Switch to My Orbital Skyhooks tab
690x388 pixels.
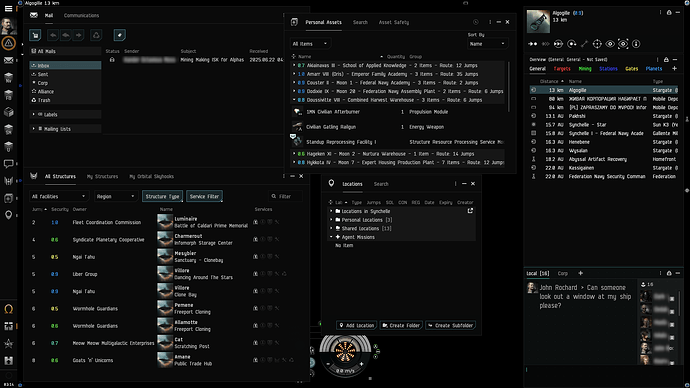[151, 176]
